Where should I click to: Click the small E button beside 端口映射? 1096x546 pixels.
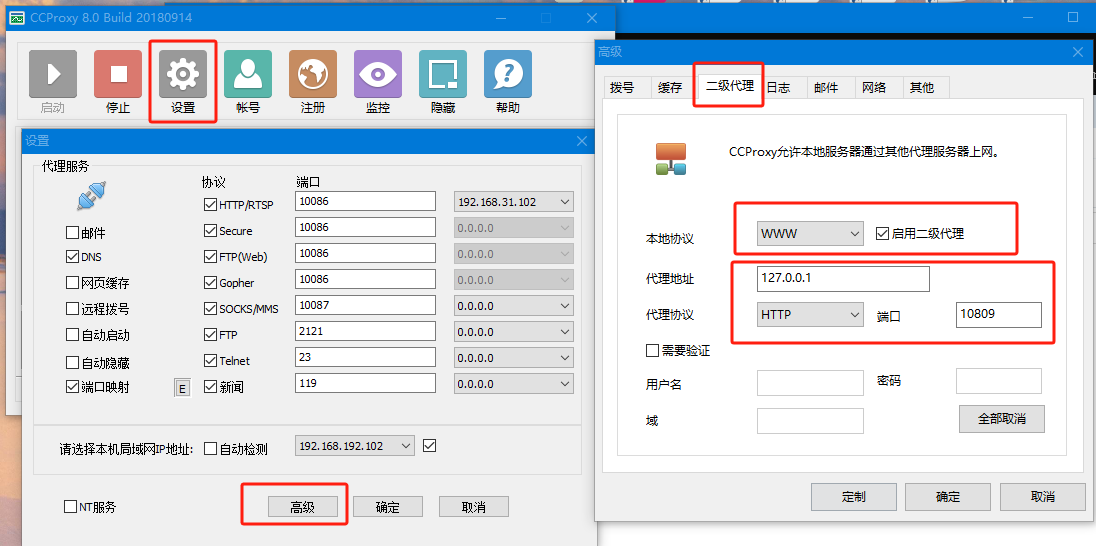(182, 387)
